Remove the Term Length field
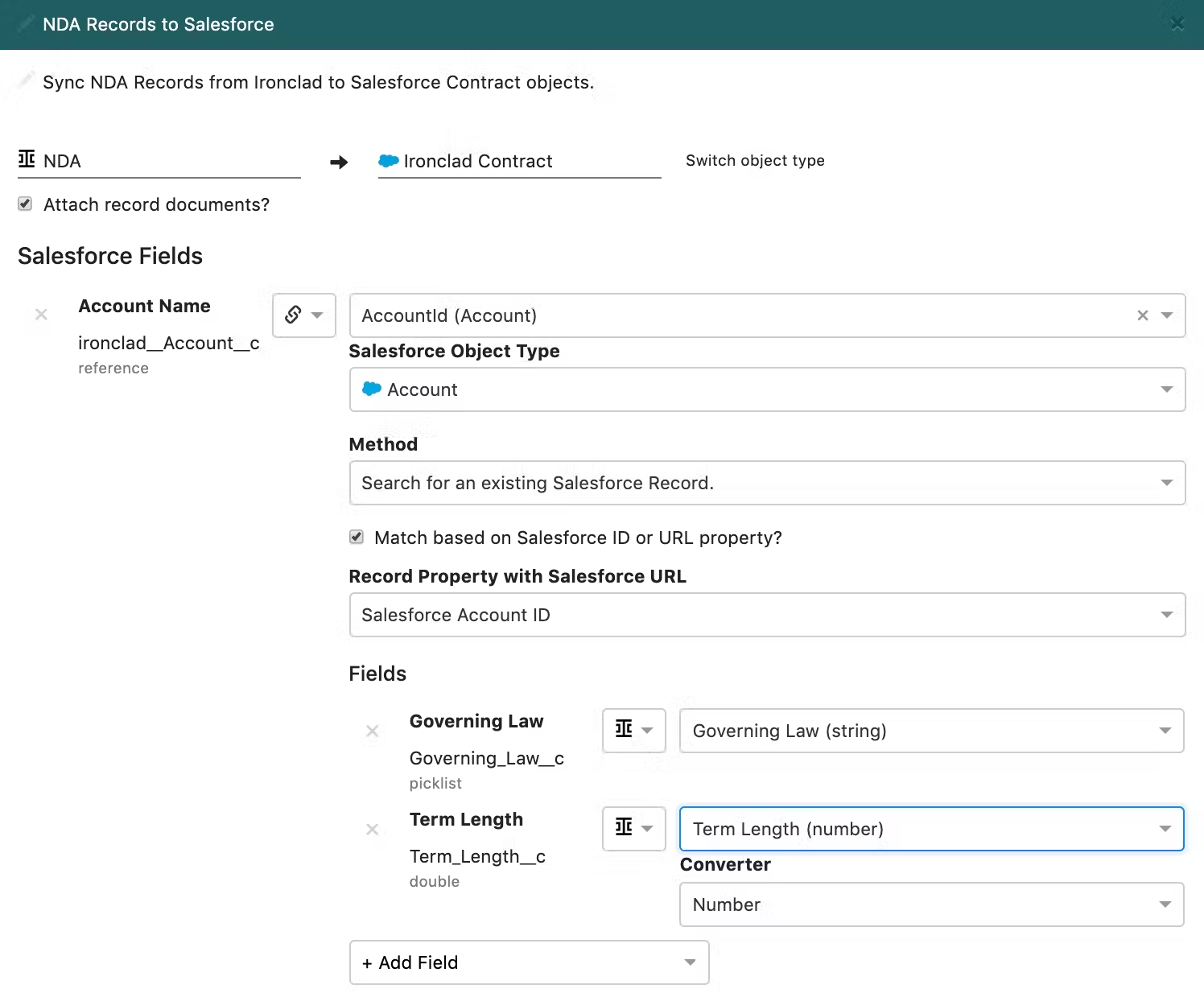 click(372, 829)
